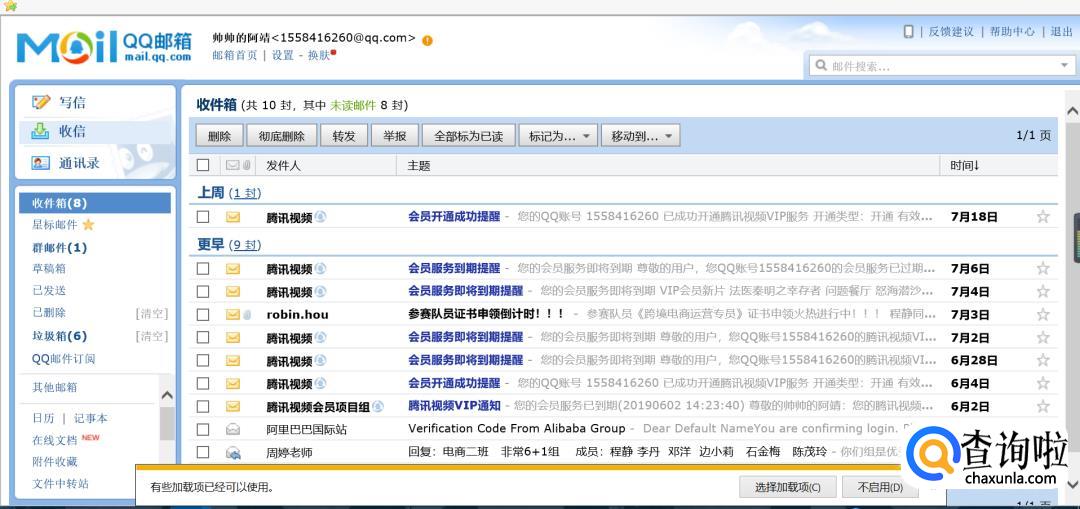Click the replied envelope icon of 周婷老师 email
The width and height of the screenshot is (1080, 509).
pyautogui.click(x=233, y=453)
